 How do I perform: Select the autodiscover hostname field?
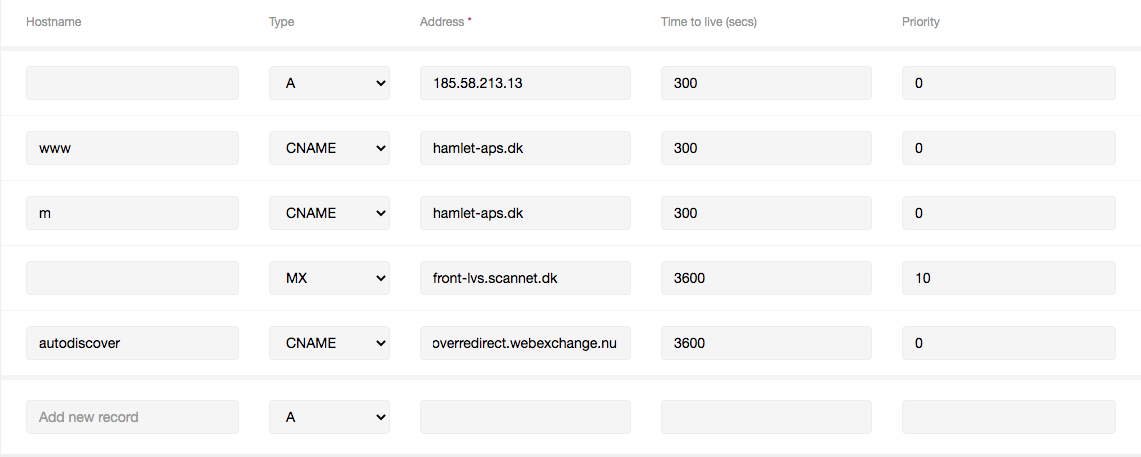pos(132,343)
